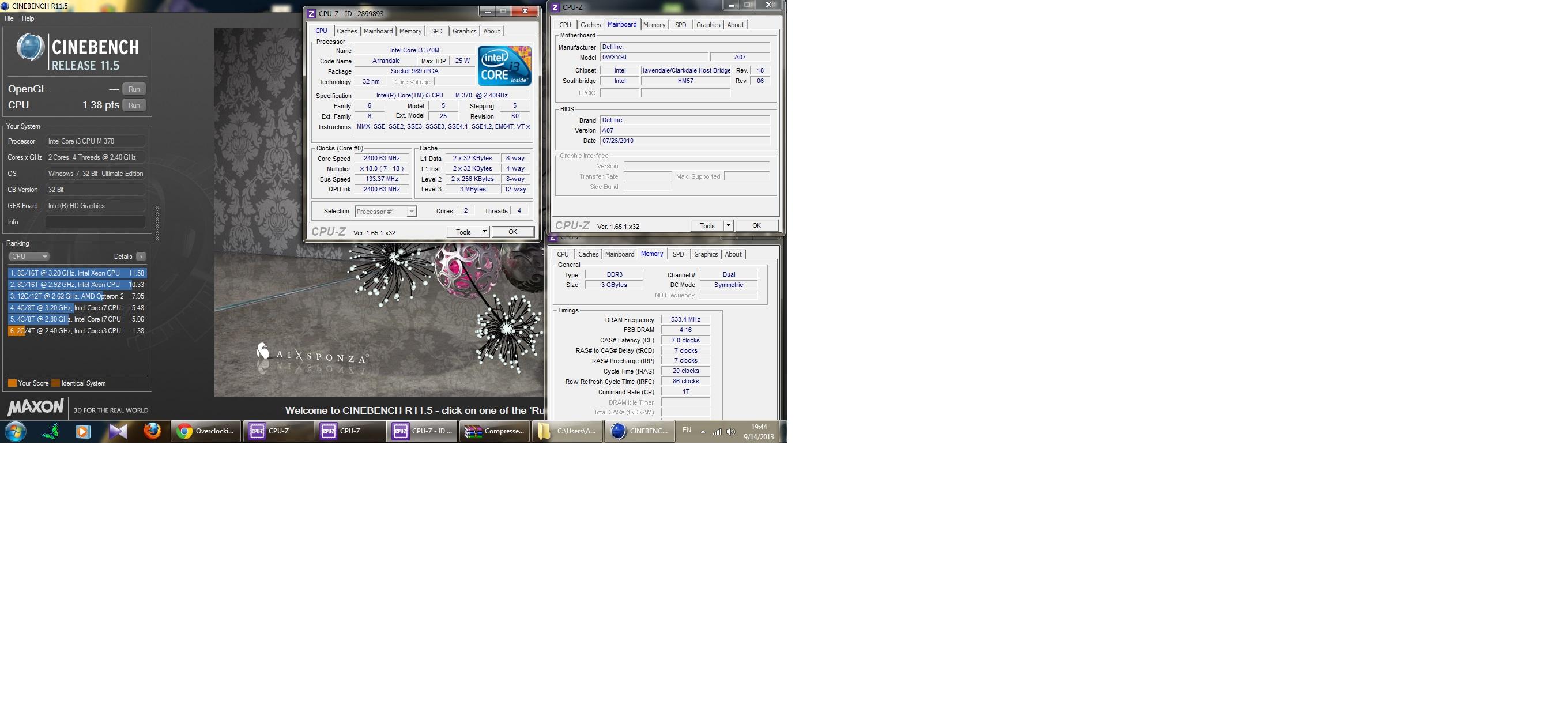Viewport: 1568px width, 724px height.
Task: Click the MAXON logo
Action: click(x=35, y=407)
